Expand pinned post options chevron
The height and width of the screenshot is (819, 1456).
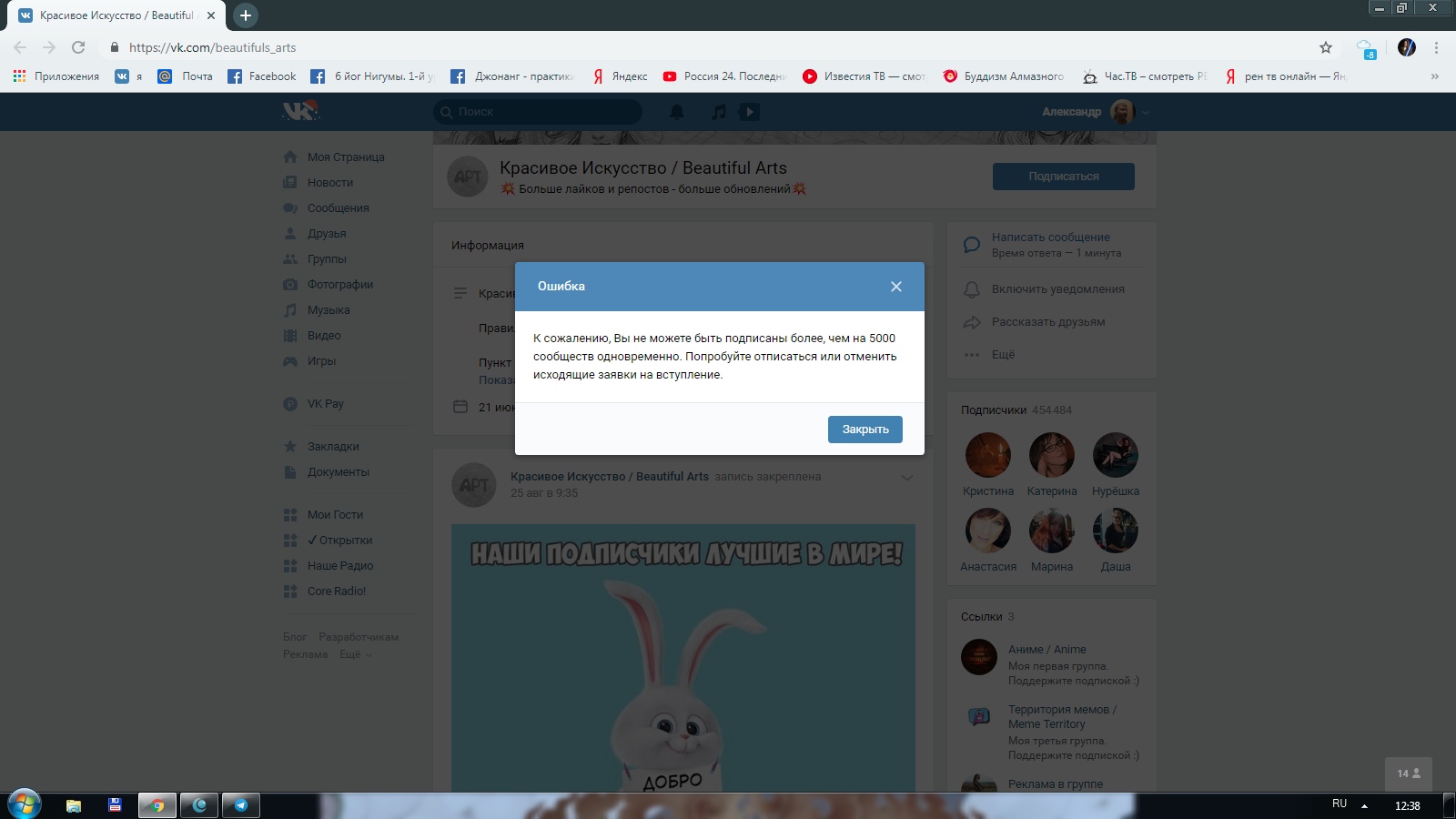pos(906,478)
